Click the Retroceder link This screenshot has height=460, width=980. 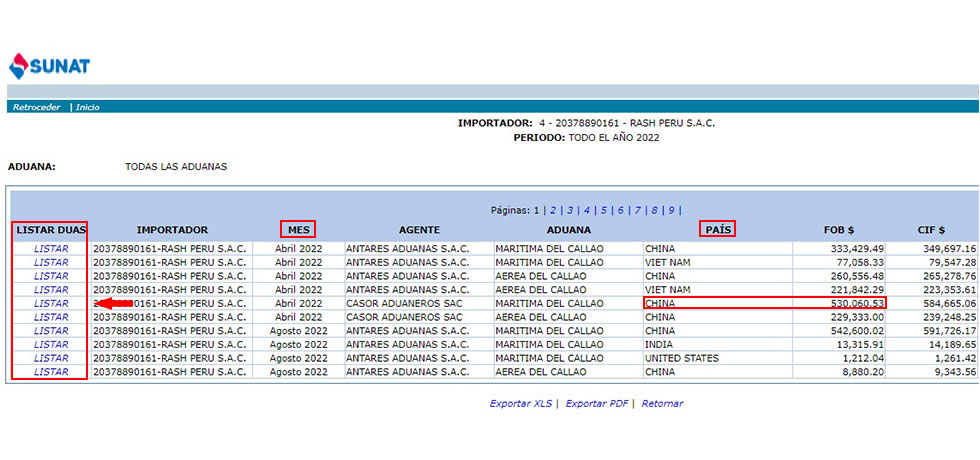[37, 107]
